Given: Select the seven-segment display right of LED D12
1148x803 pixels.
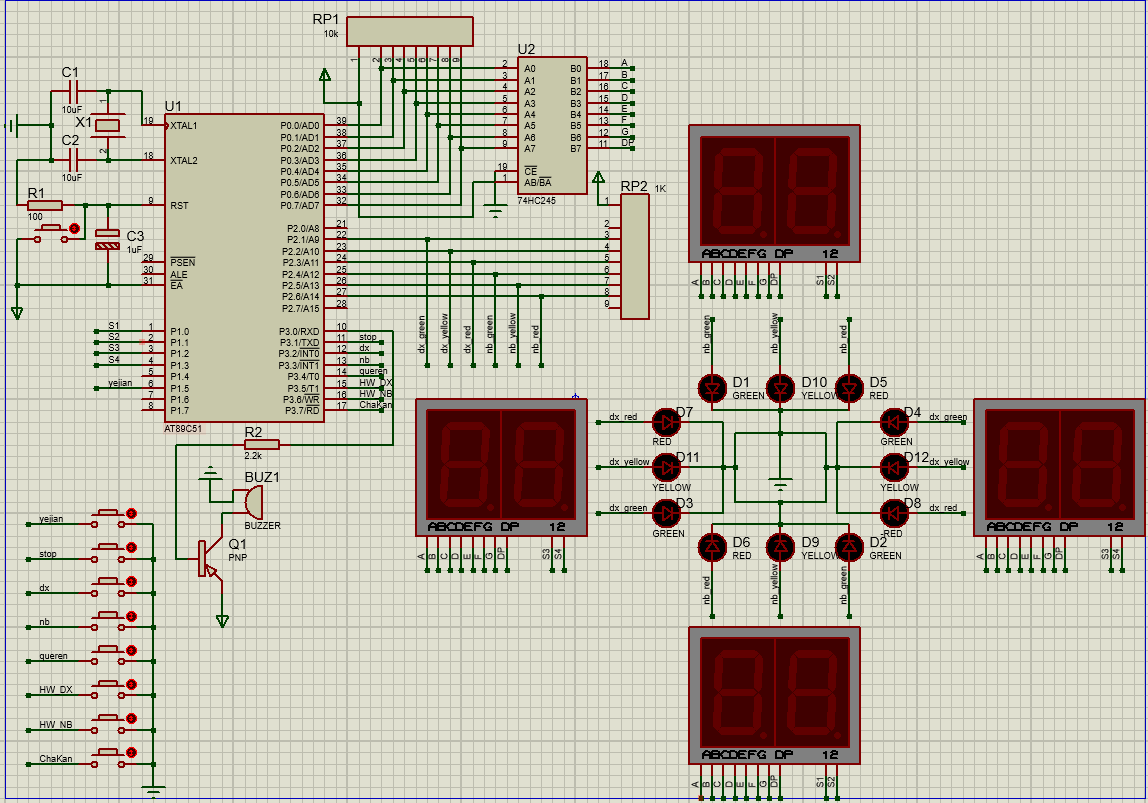Looking at the screenshot, I should [x=1059, y=467].
